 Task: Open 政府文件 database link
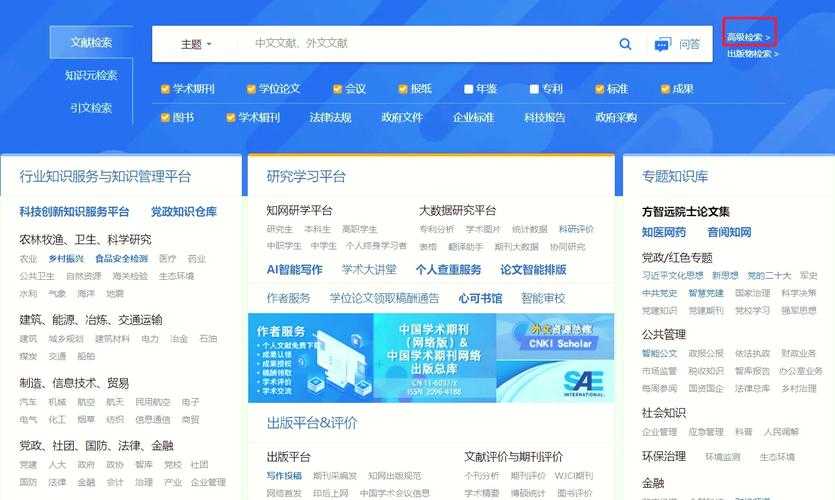click(402, 117)
